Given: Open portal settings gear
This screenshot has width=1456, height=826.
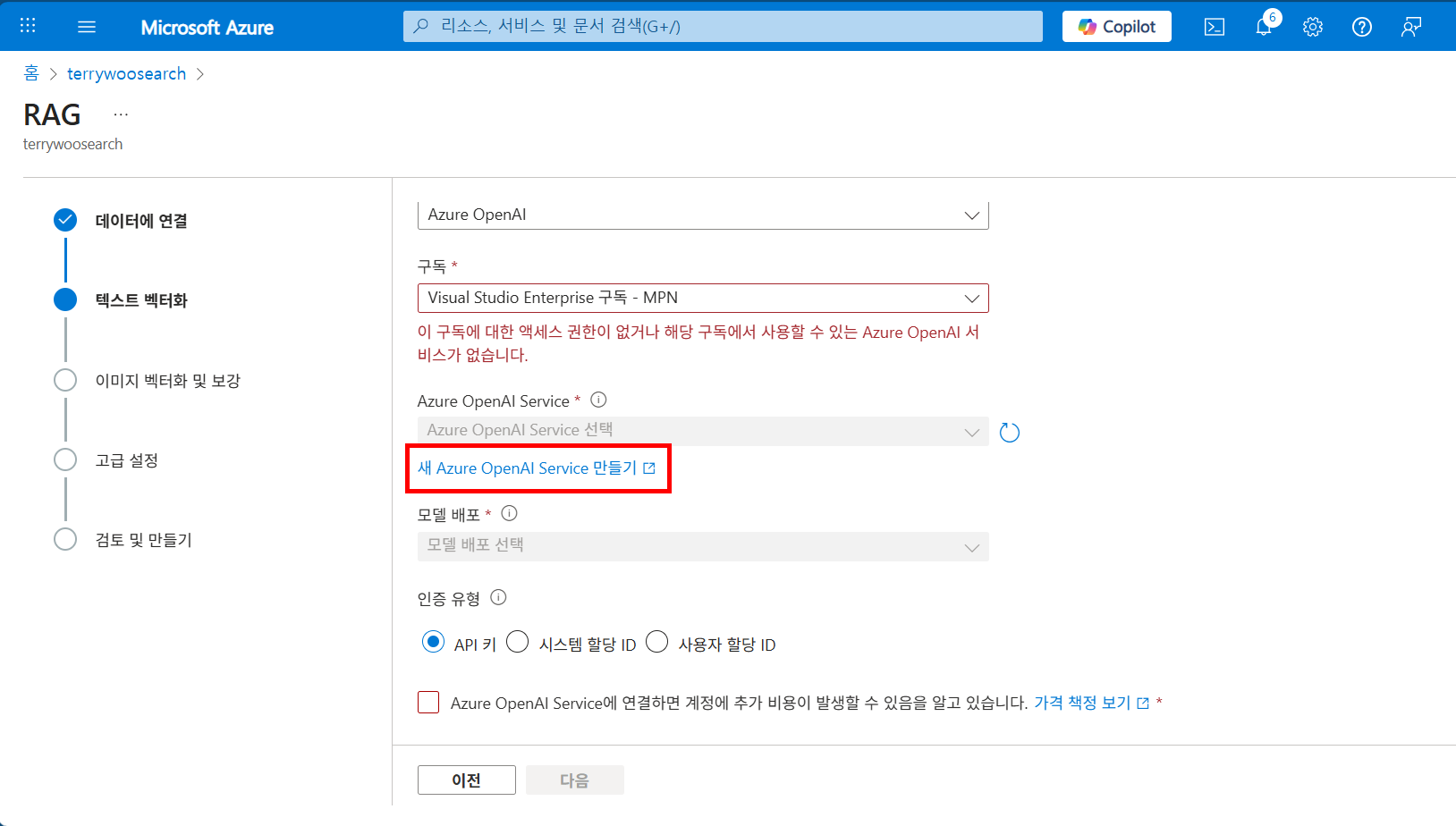Looking at the screenshot, I should [1312, 27].
